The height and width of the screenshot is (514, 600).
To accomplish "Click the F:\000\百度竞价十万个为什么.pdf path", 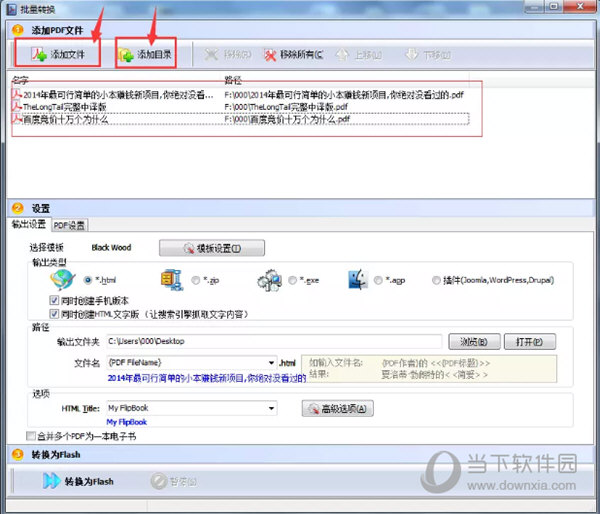I will (x=287, y=119).
